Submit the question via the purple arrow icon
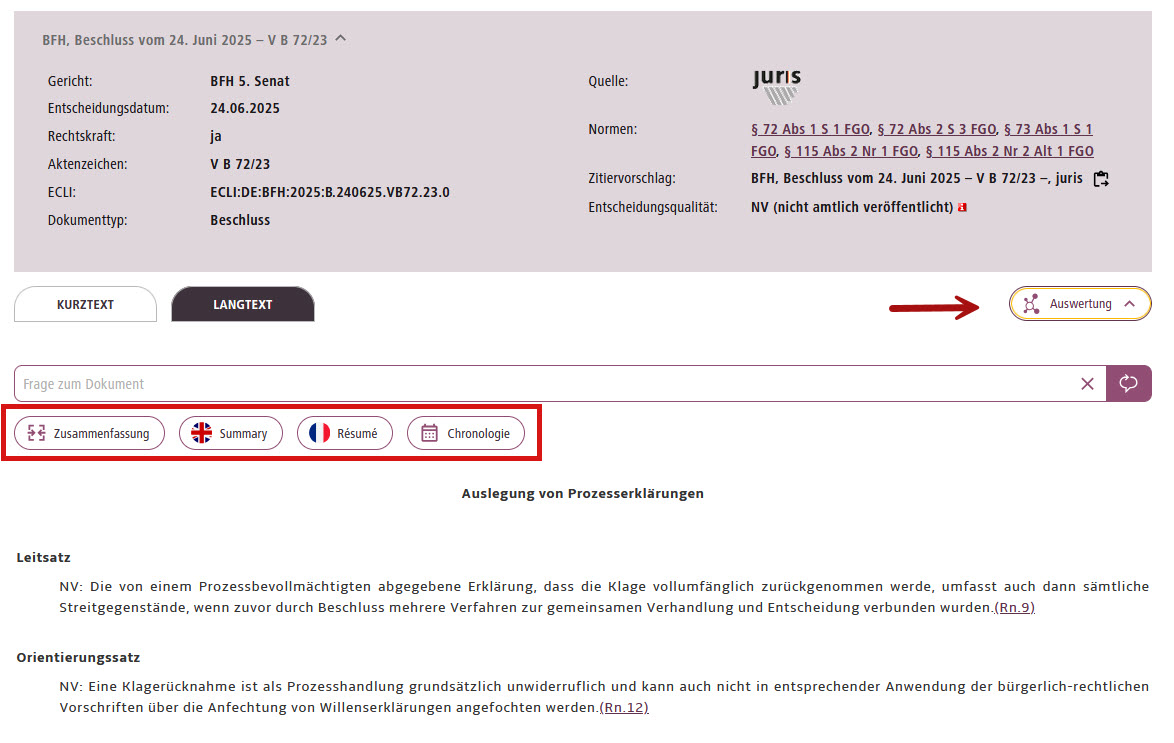This screenshot has height=743, width=1174. point(1129,383)
